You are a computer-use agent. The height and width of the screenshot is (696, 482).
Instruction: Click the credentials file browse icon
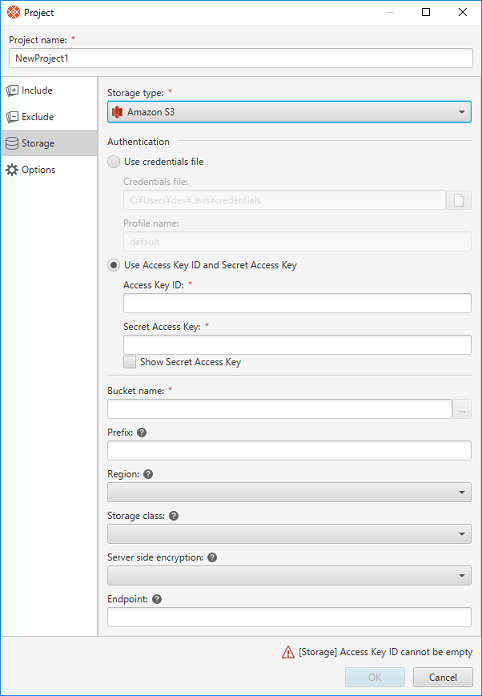tap(459, 200)
